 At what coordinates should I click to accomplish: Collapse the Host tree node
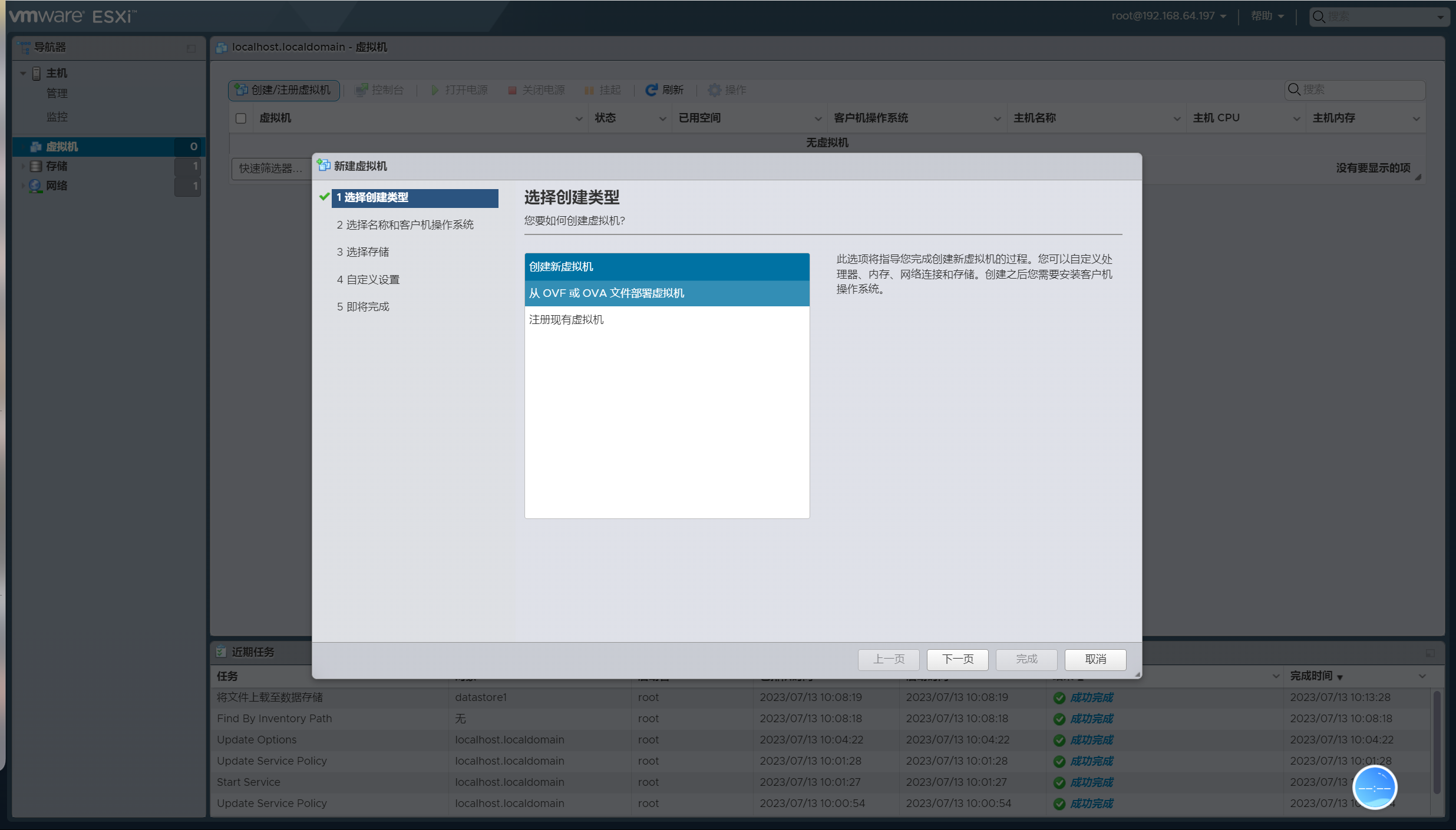23,73
